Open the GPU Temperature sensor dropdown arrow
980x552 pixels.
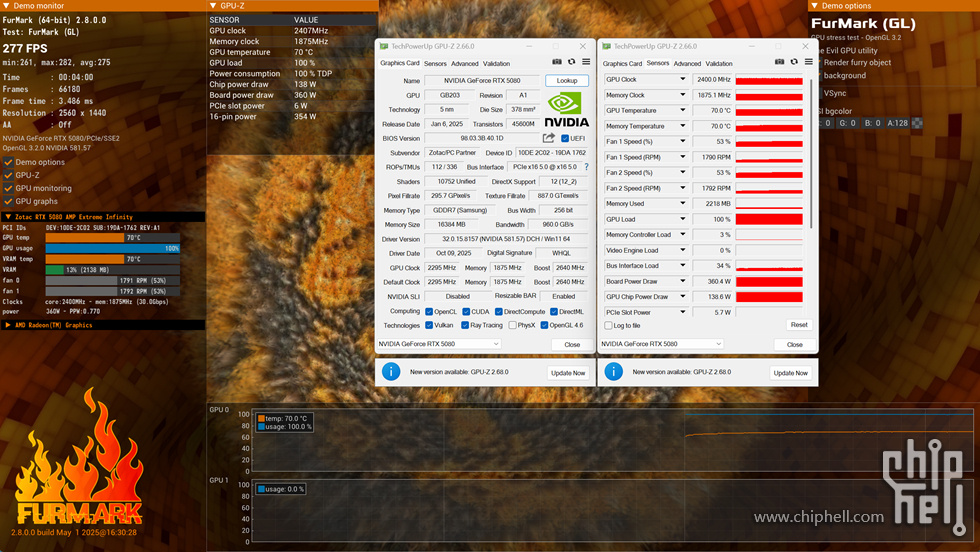point(683,111)
